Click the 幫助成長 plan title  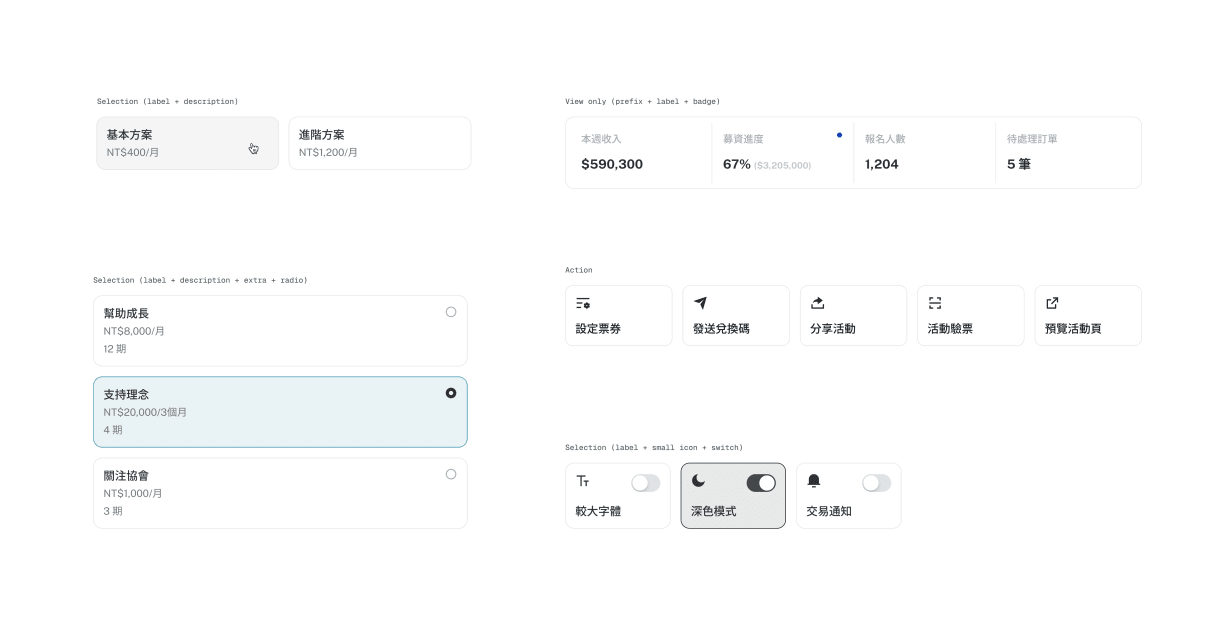126,313
